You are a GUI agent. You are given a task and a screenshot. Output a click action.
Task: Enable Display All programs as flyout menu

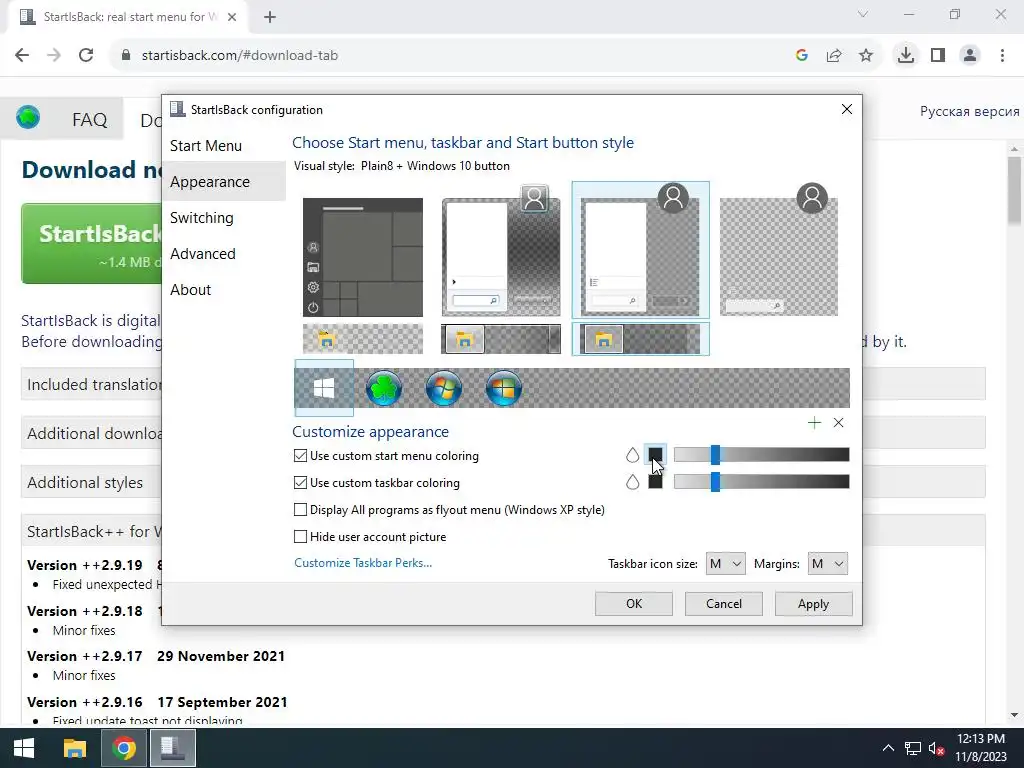300,509
